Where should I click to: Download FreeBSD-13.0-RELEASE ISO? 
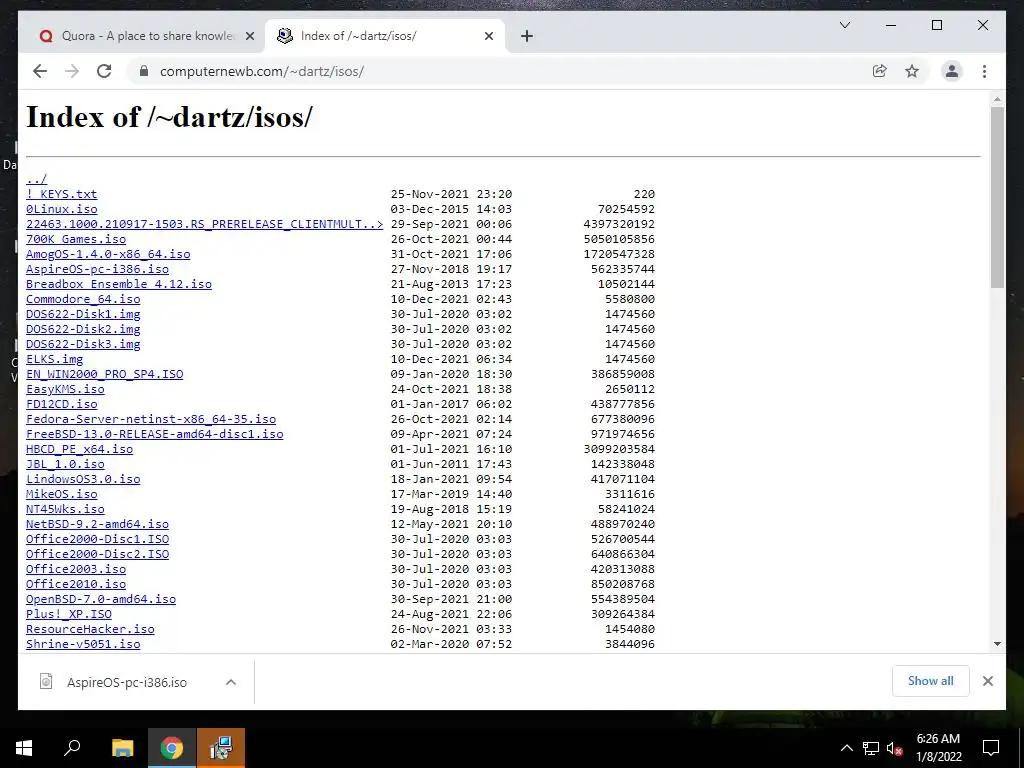coord(155,434)
